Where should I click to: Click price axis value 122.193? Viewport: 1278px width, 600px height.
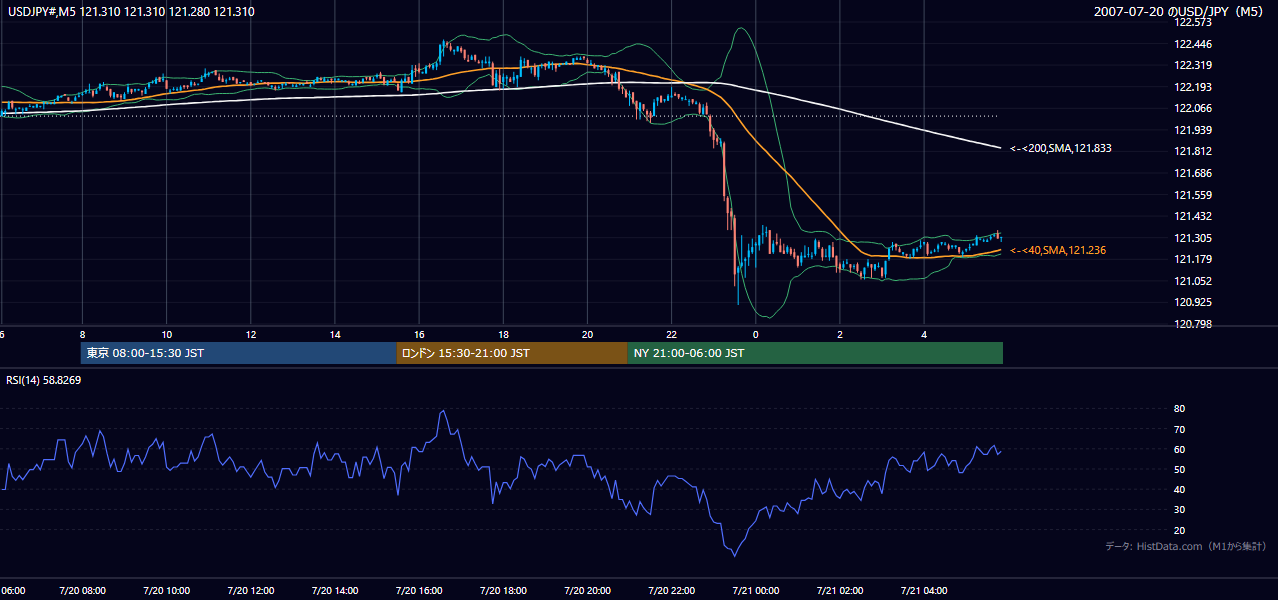[x=1194, y=87]
